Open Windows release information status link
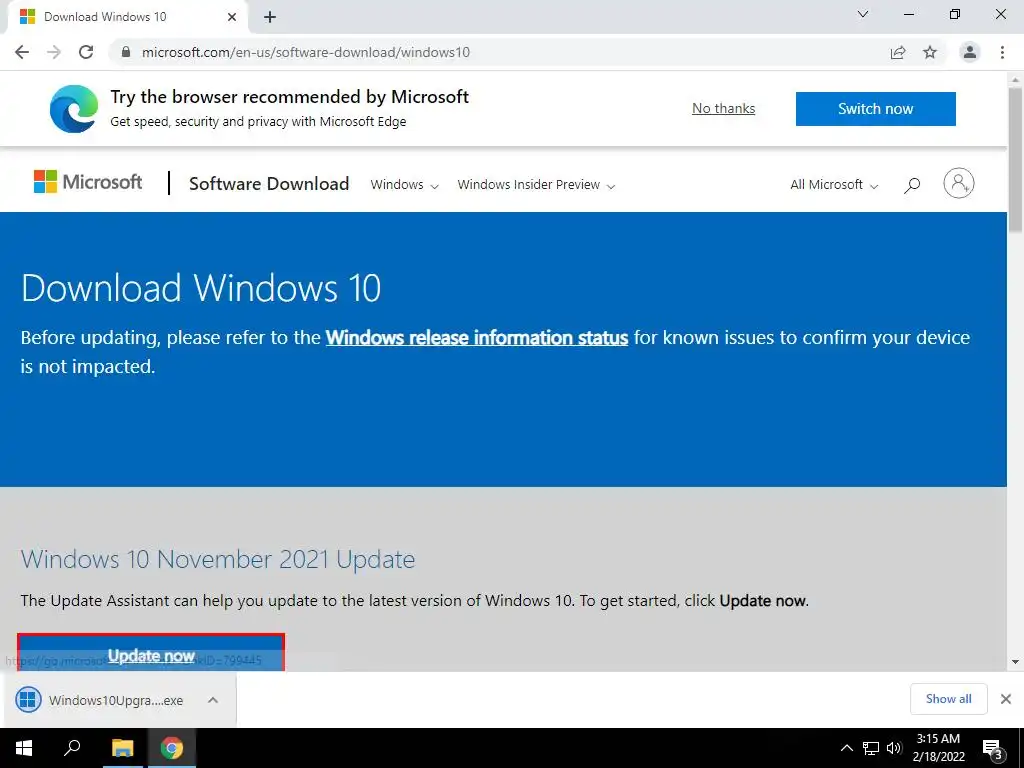Viewport: 1024px width, 768px height. point(477,338)
